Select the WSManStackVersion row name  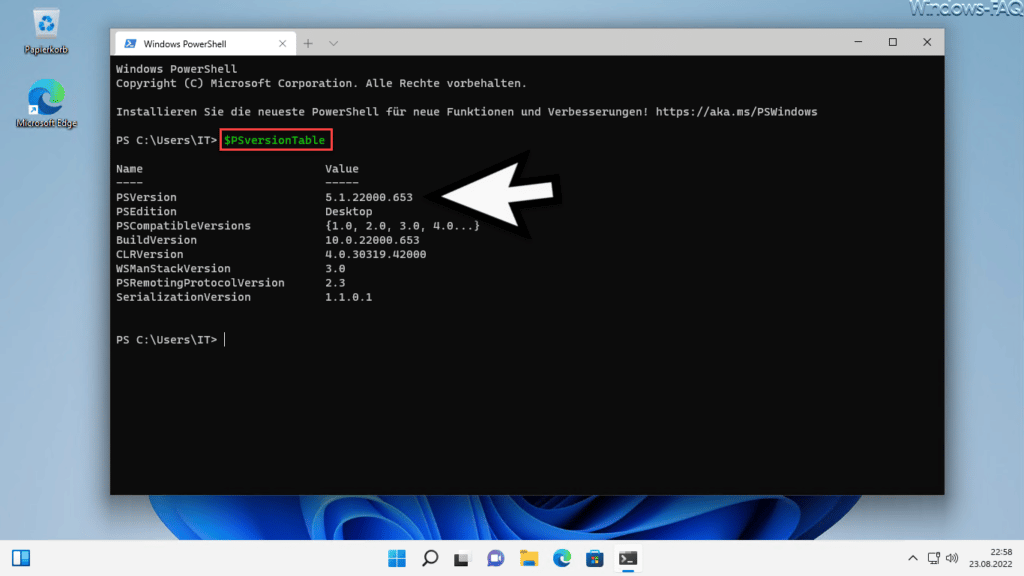[x=173, y=268]
